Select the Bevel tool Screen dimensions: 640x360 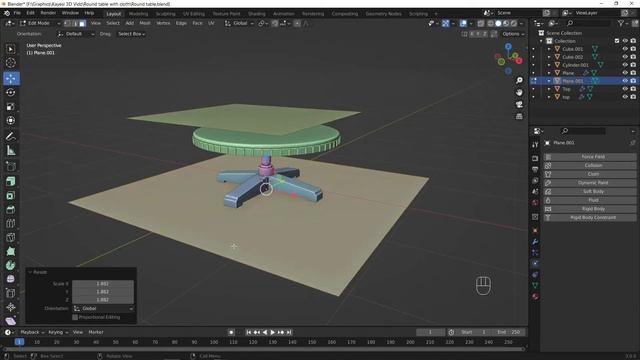click(x=11, y=210)
